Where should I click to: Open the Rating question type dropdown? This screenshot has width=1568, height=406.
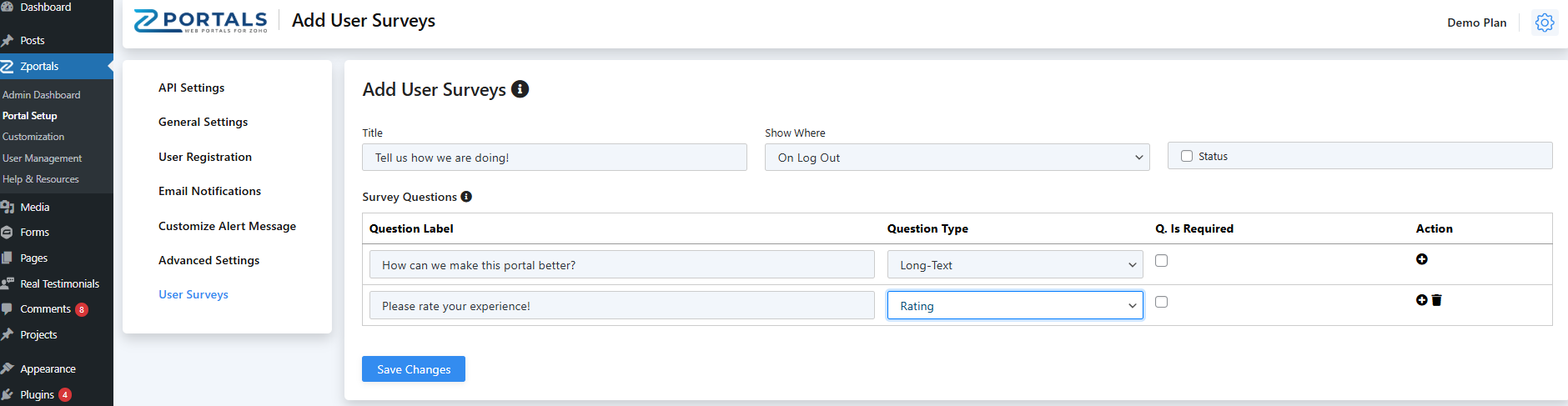pos(1015,306)
